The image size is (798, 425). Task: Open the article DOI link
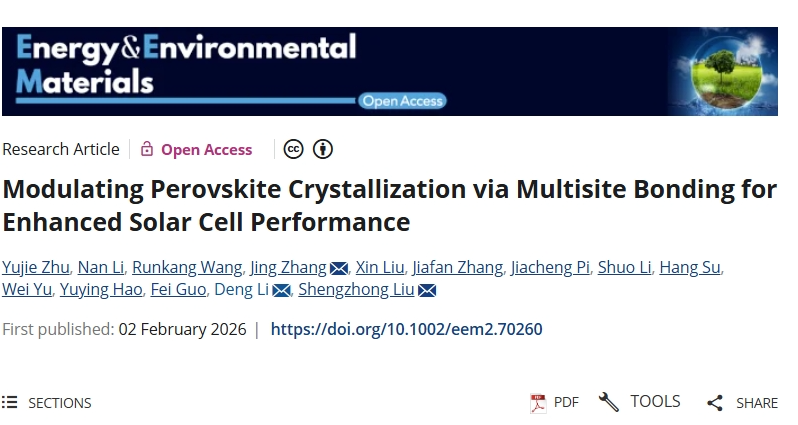[x=406, y=329]
